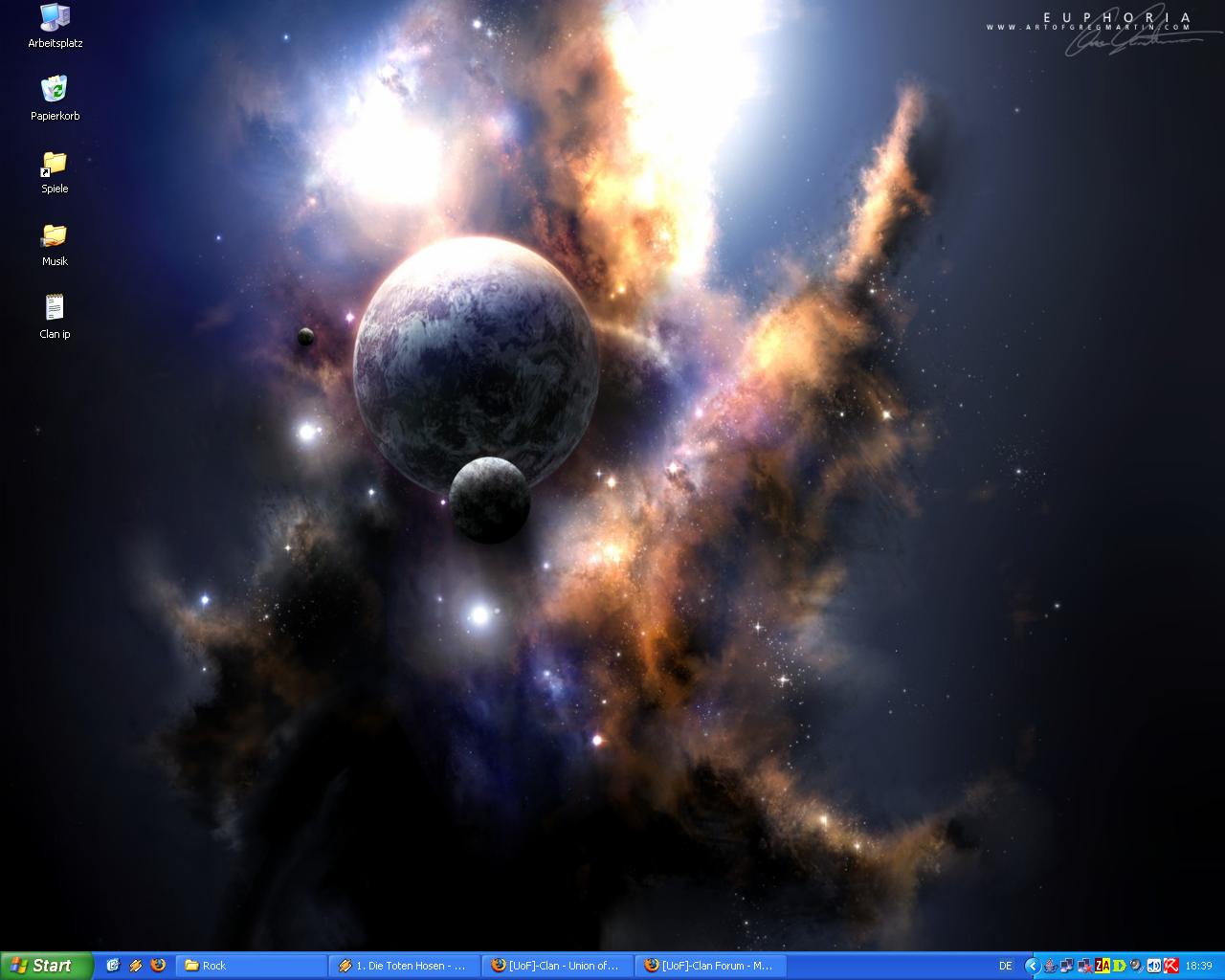The height and width of the screenshot is (980, 1225).
Task: Select the Musik folder on desktop
Action: click(x=55, y=235)
